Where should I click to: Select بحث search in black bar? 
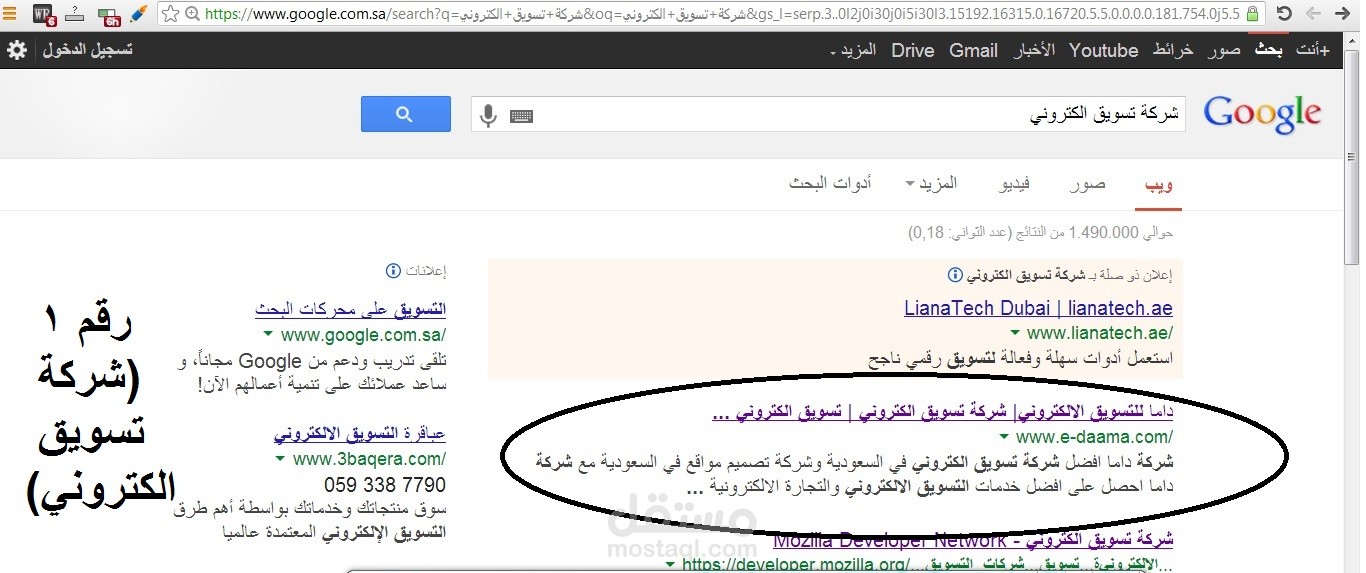(x=1269, y=50)
